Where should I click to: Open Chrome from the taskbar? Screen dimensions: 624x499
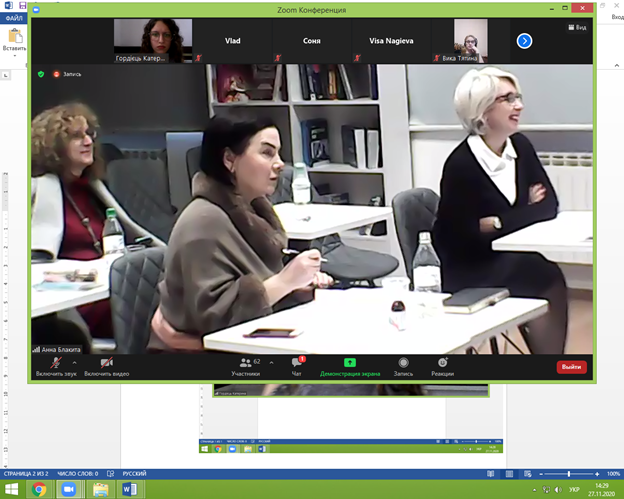39,489
